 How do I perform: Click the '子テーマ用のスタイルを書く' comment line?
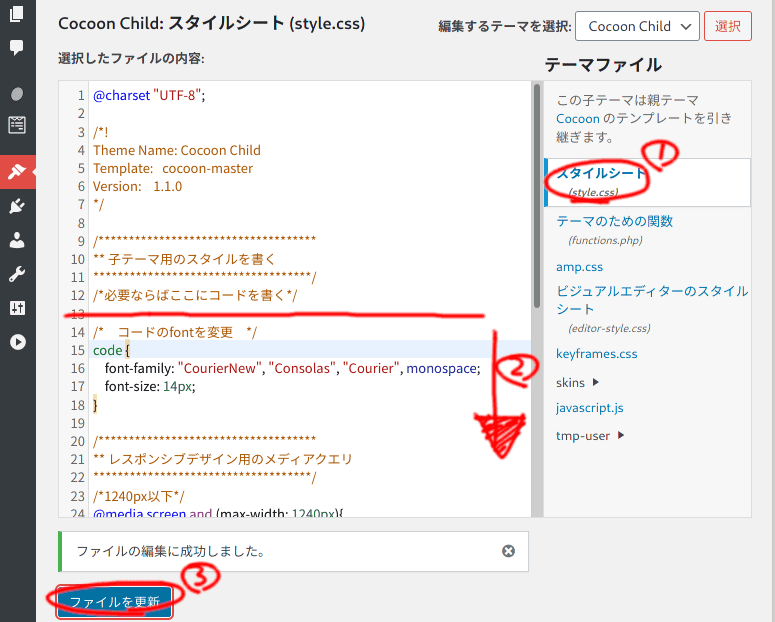183,259
